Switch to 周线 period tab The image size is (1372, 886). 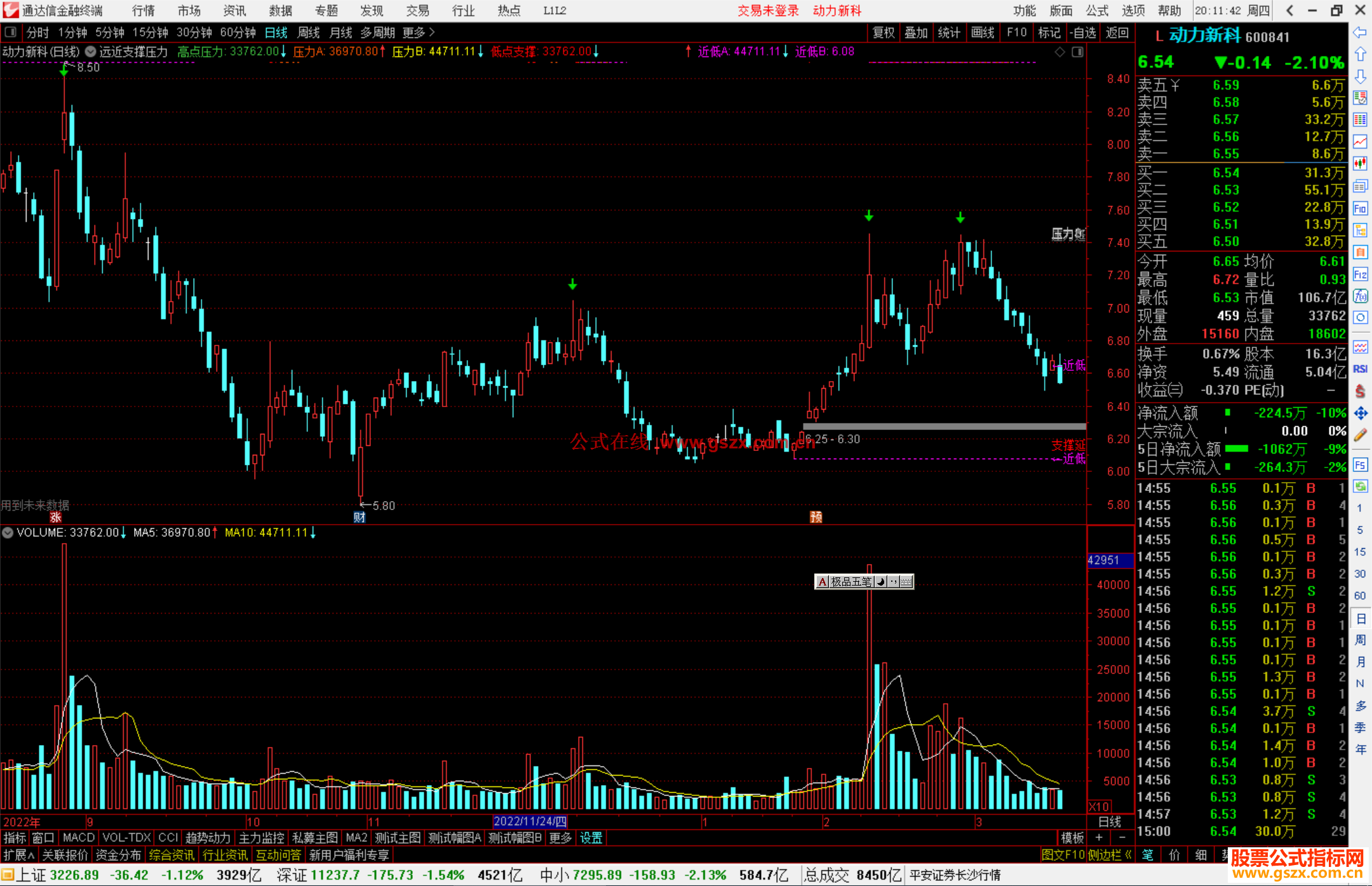coord(309,32)
